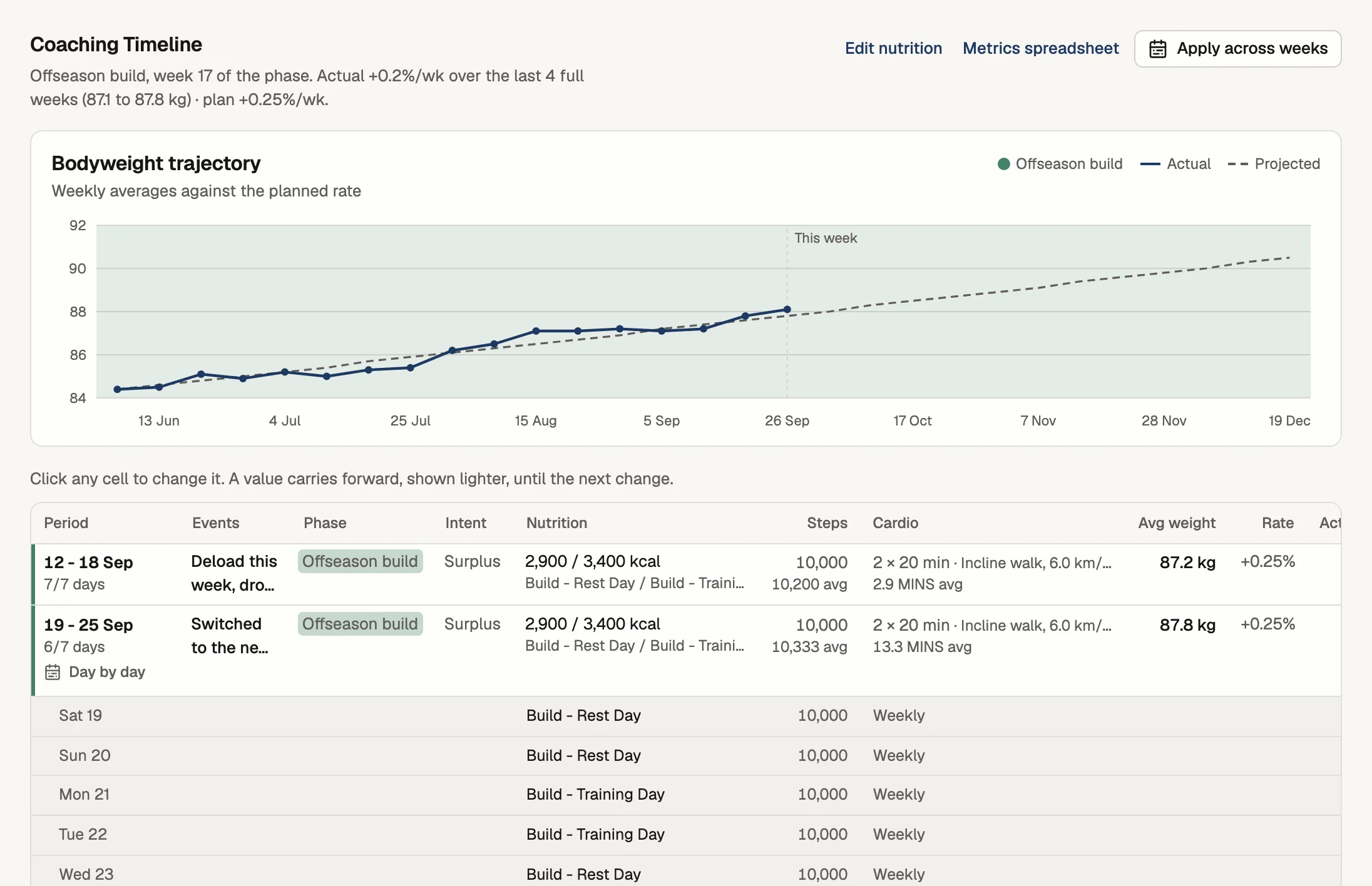Click the last actual data point on chart
This screenshot has height=886, width=1372.
coord(787,310)
